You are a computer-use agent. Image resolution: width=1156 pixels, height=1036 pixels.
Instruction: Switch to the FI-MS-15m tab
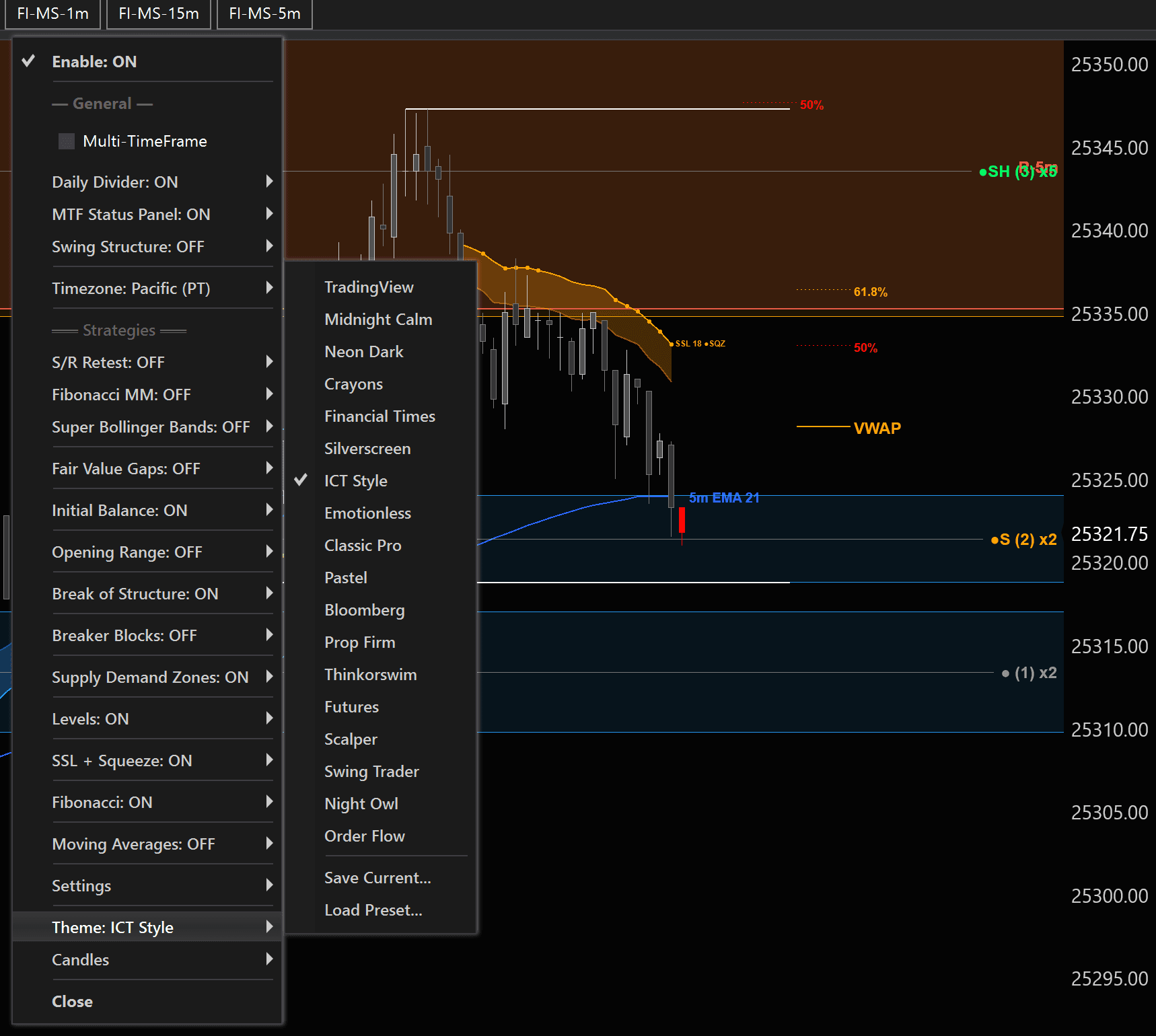(159, 13)
